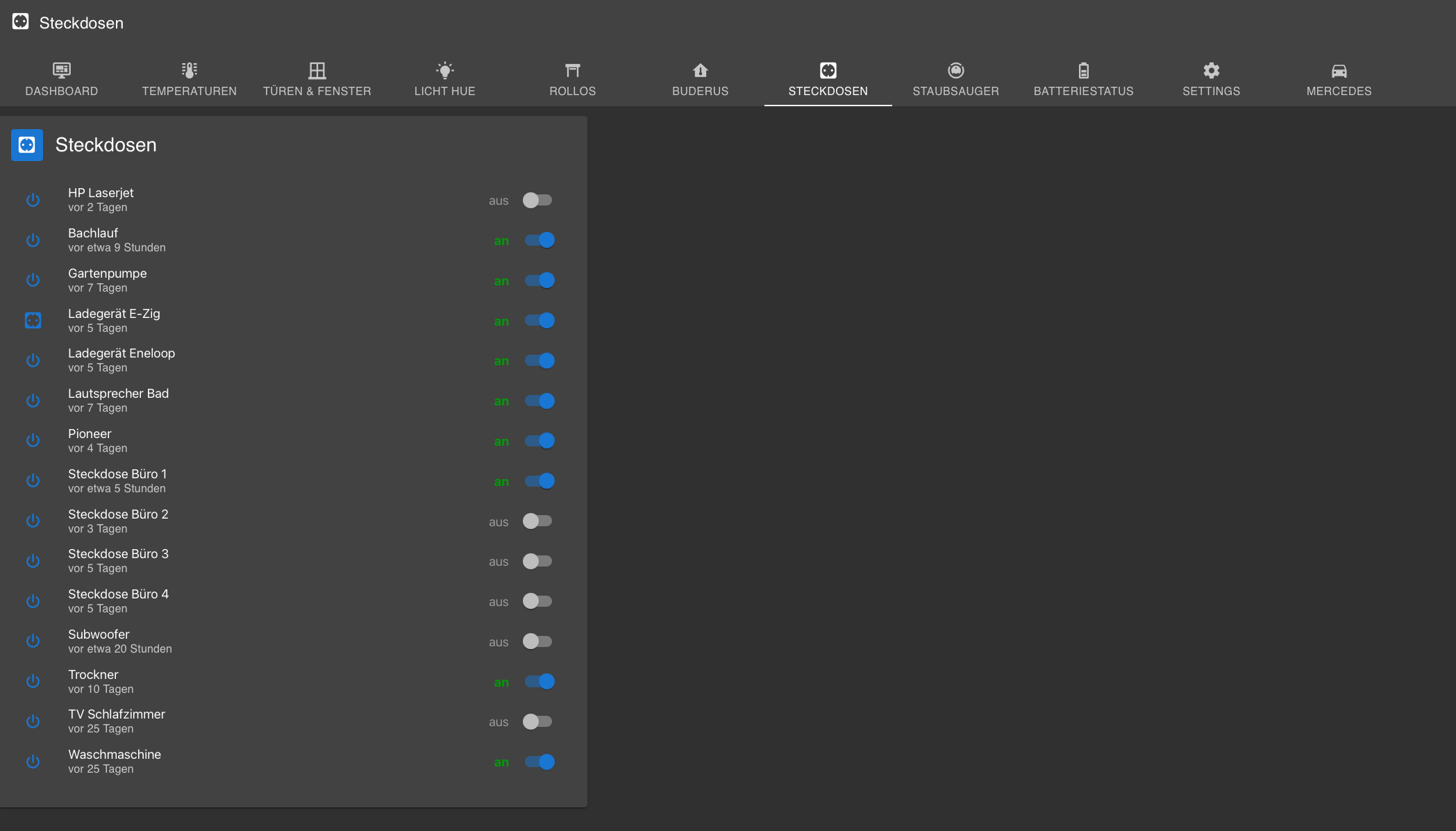Switch to the Licht Hue tab
The width and height of the screenshot is (1456, 831).
pos(444,79)
